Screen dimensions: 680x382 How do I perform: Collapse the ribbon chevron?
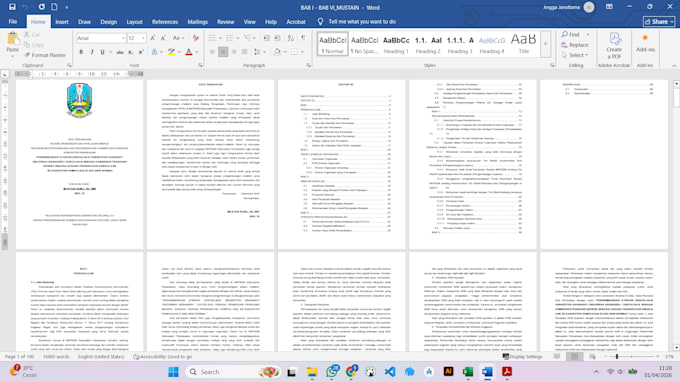674,66
